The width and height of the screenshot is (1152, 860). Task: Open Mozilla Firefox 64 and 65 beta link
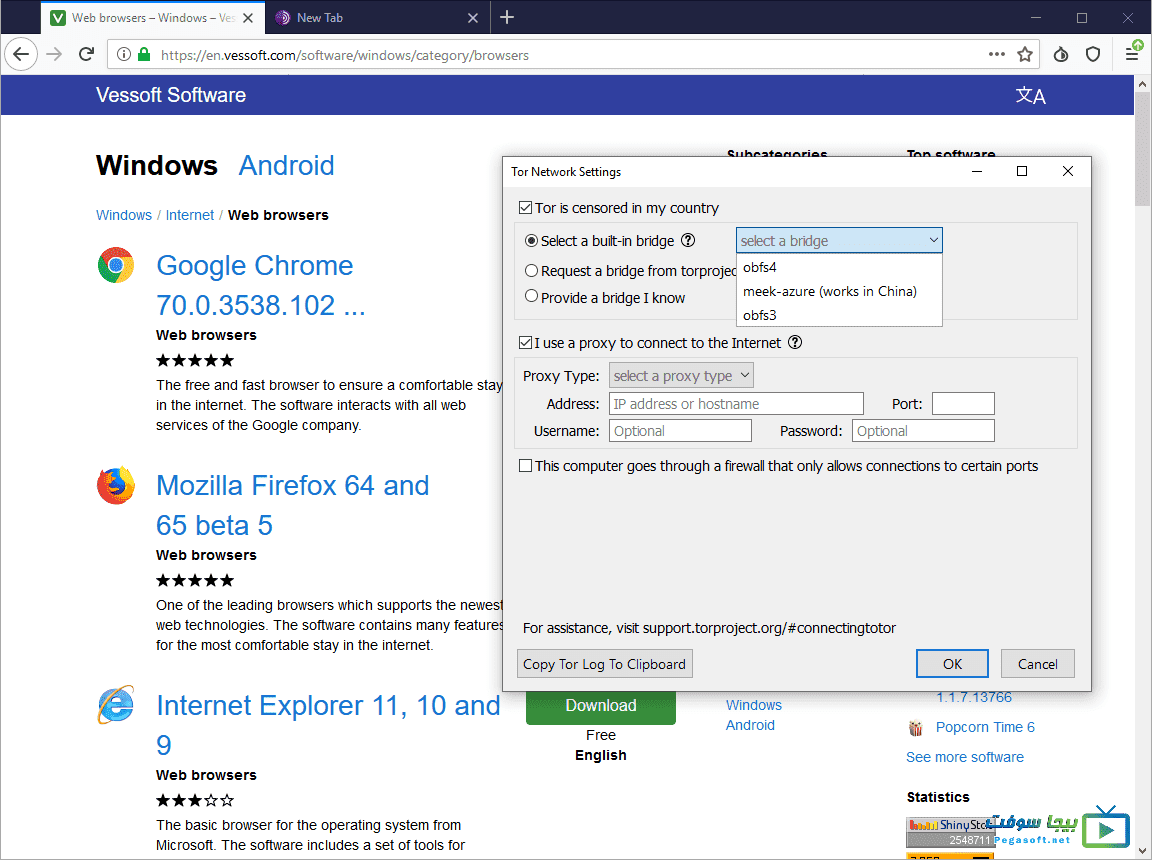click(x=292, y=505)
